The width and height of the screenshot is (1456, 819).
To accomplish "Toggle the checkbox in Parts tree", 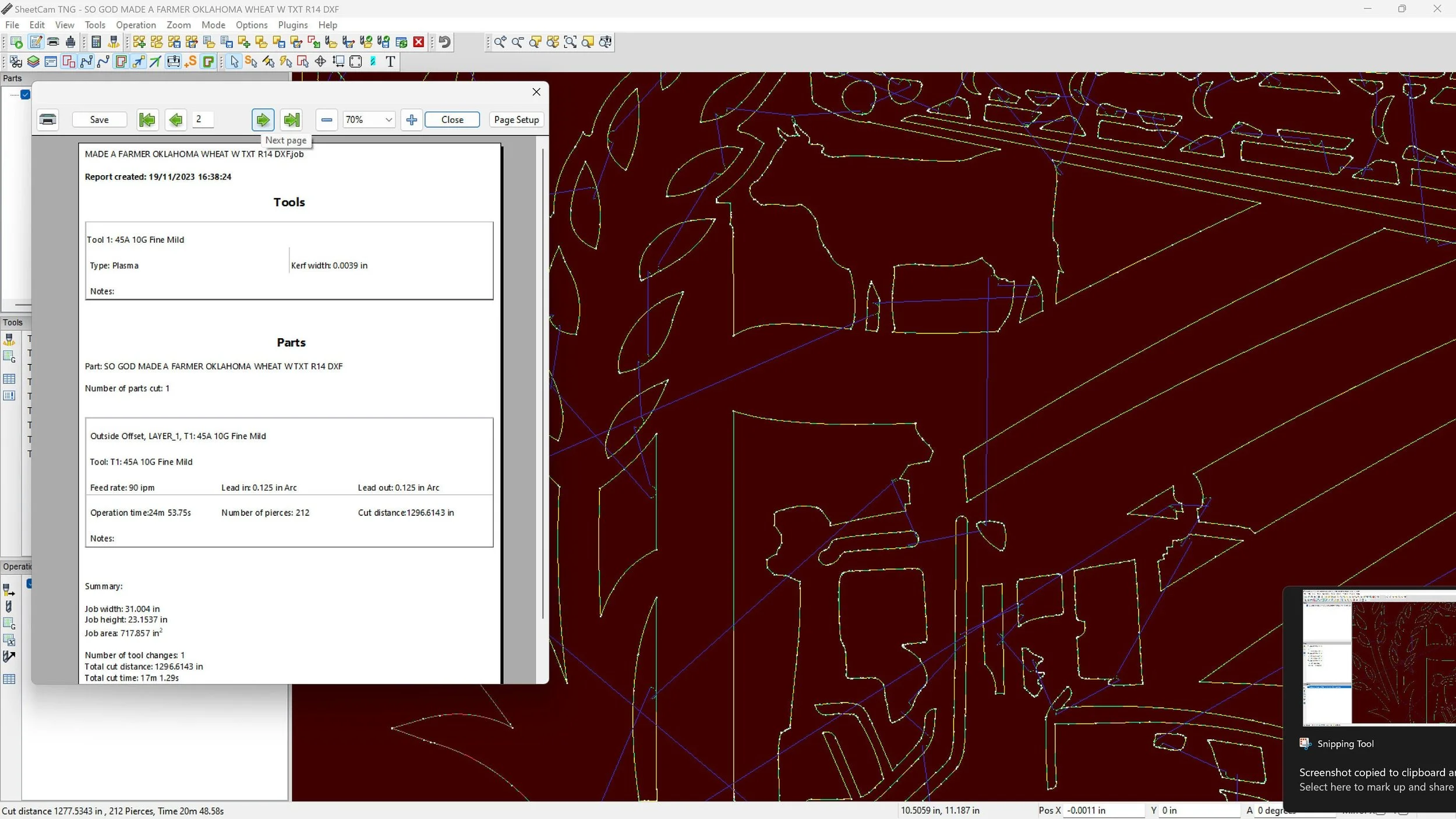I will [26, 94].
